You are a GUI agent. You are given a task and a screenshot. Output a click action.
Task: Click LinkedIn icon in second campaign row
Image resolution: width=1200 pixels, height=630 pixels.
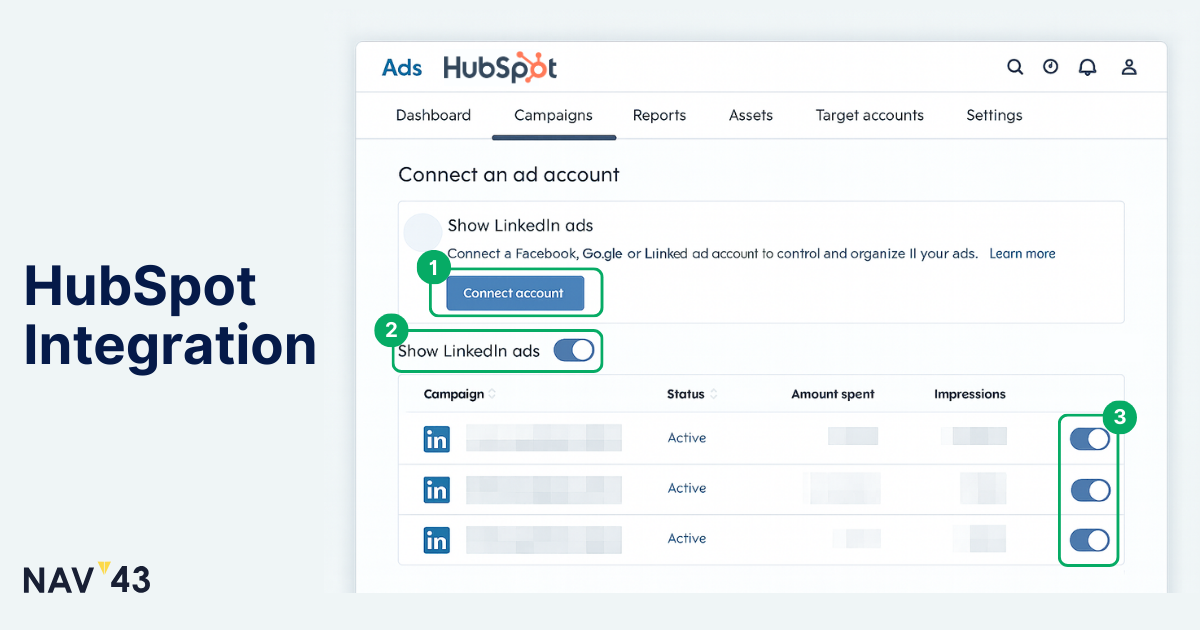(x=437, y=489)
